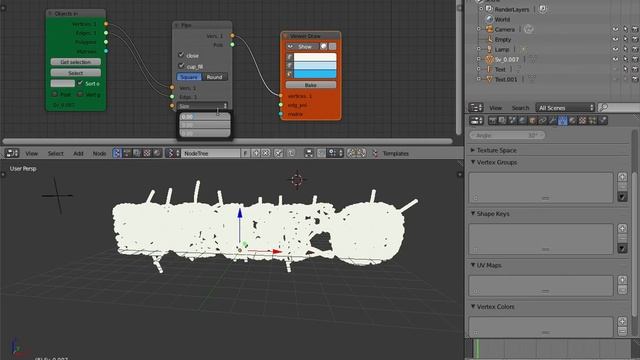Open the Modifiers wrench tab

pos(552,120)
